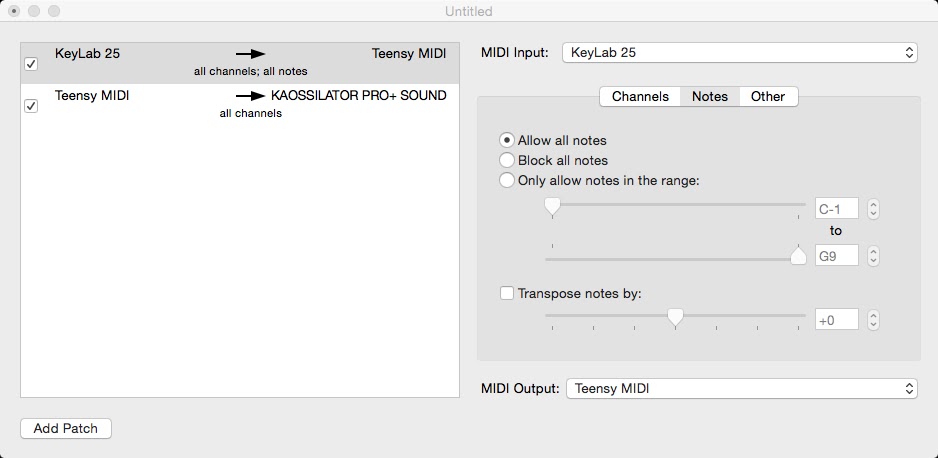Viewport: 938px width, 458px height.
Task: Click the highest note slider thumb
Action: coord(798,256)
